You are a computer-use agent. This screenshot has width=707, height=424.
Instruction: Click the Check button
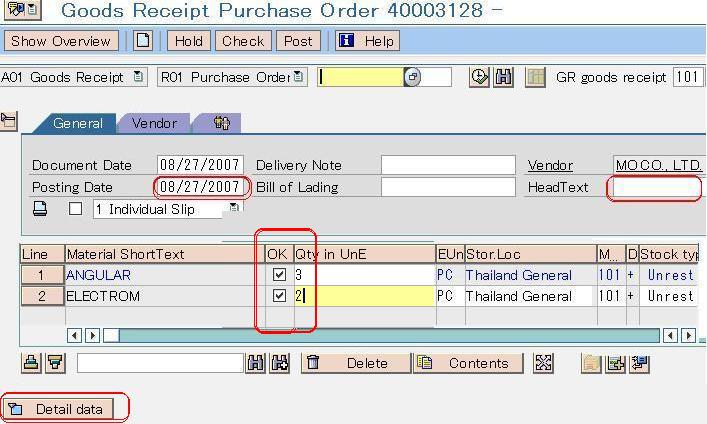pyautogui.click(x=243, y=41)
